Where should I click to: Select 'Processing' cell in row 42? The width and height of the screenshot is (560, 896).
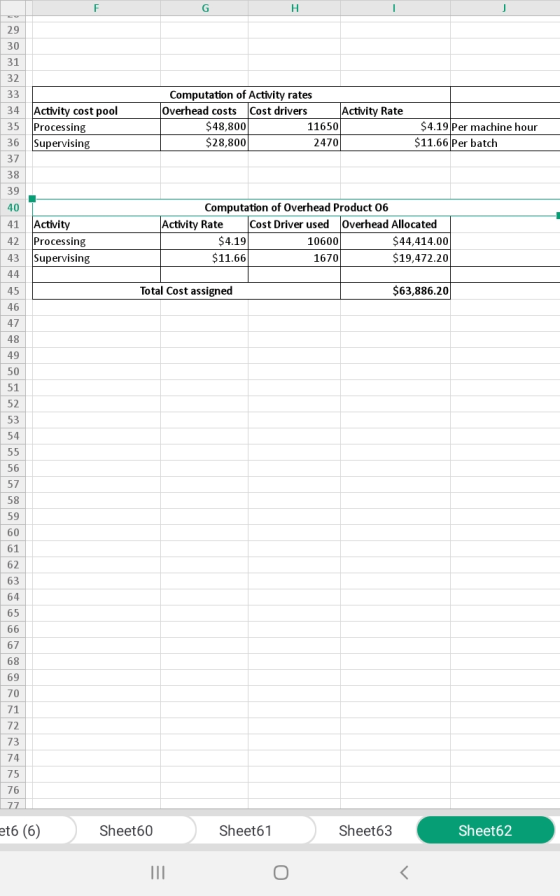coord(96,241)
